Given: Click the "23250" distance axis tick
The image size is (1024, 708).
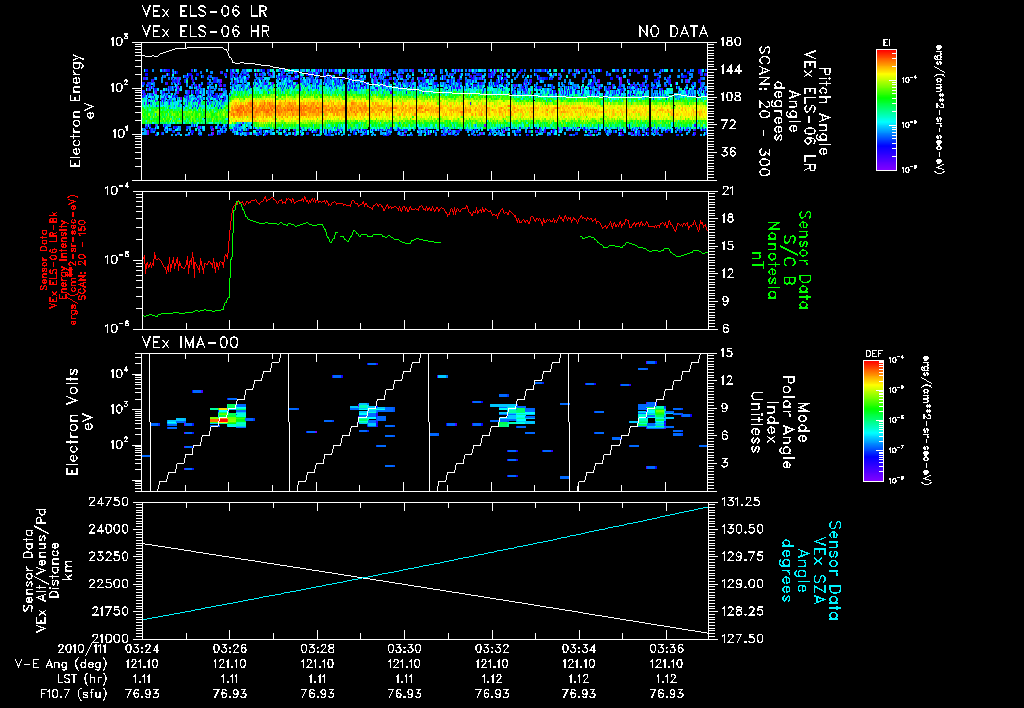Looking at the screenshot, I should click(108, 556).
